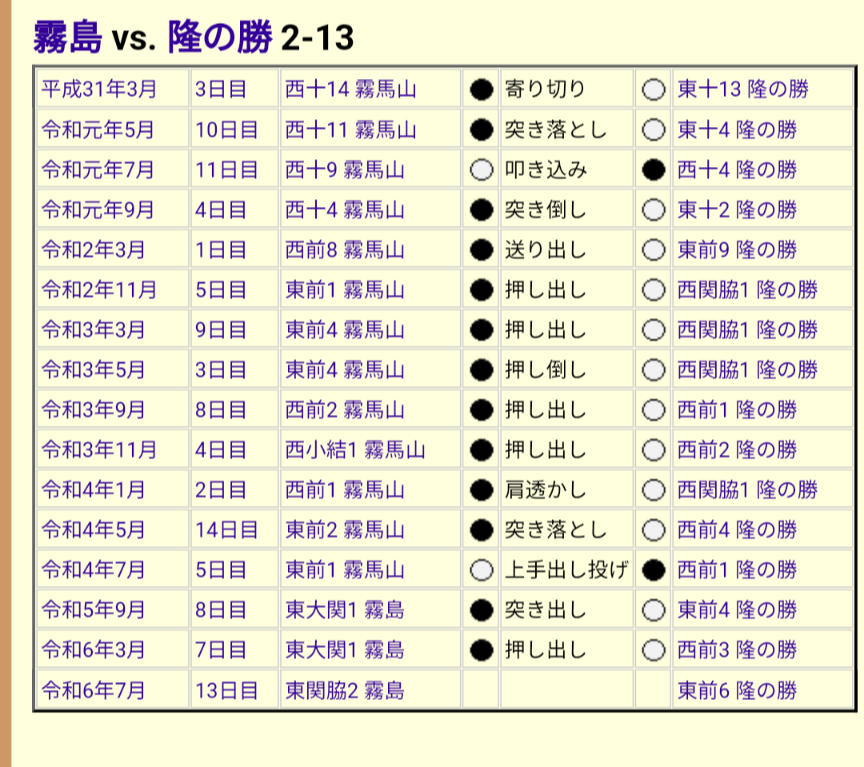
Task: Select the 東十2 隆の勝 rank link
Action: tap(737, 210)
